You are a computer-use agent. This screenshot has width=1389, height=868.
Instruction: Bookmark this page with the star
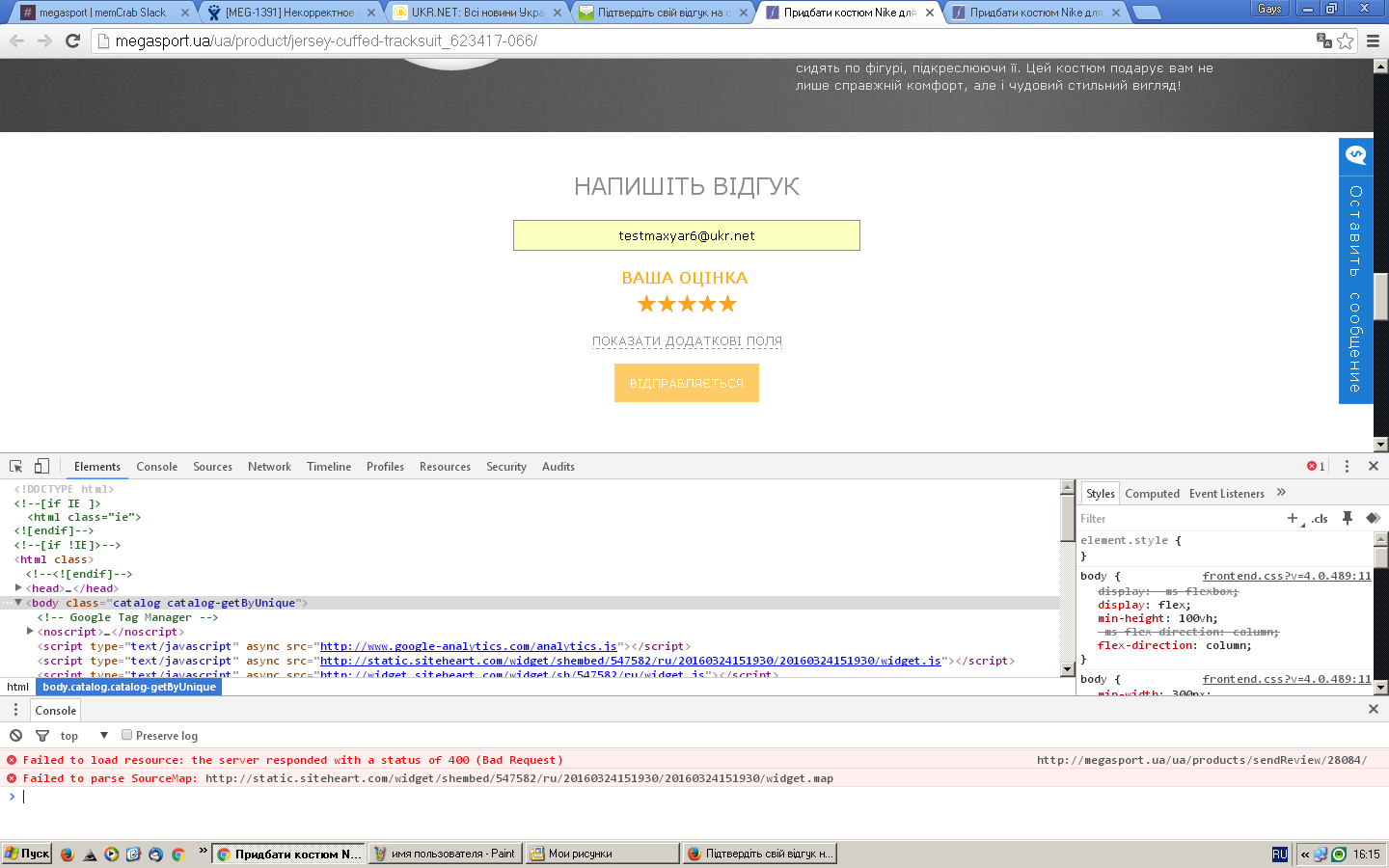1346,41
